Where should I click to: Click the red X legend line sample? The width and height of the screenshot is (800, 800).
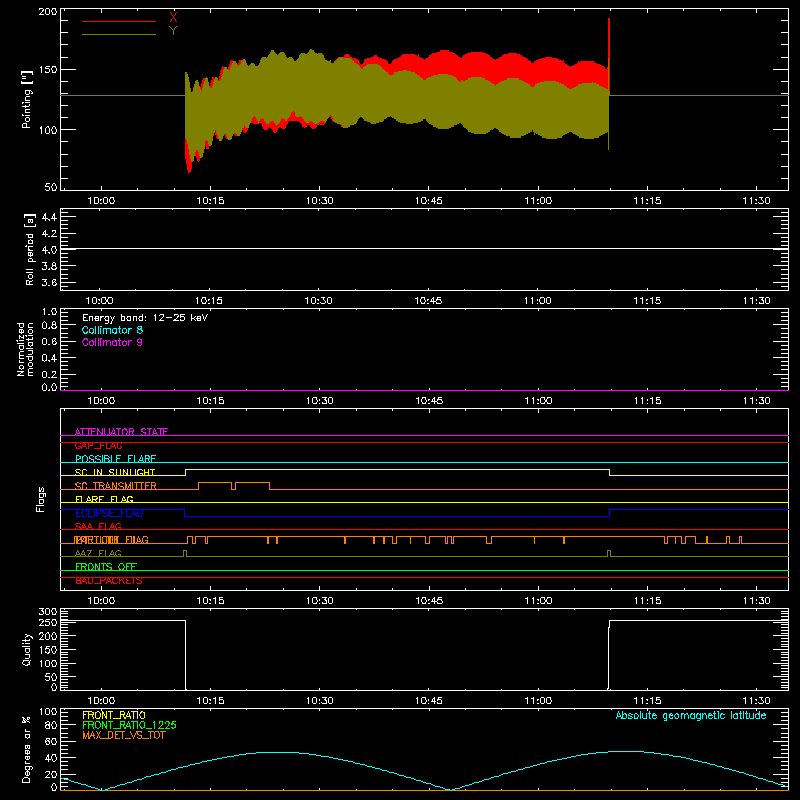119,21
